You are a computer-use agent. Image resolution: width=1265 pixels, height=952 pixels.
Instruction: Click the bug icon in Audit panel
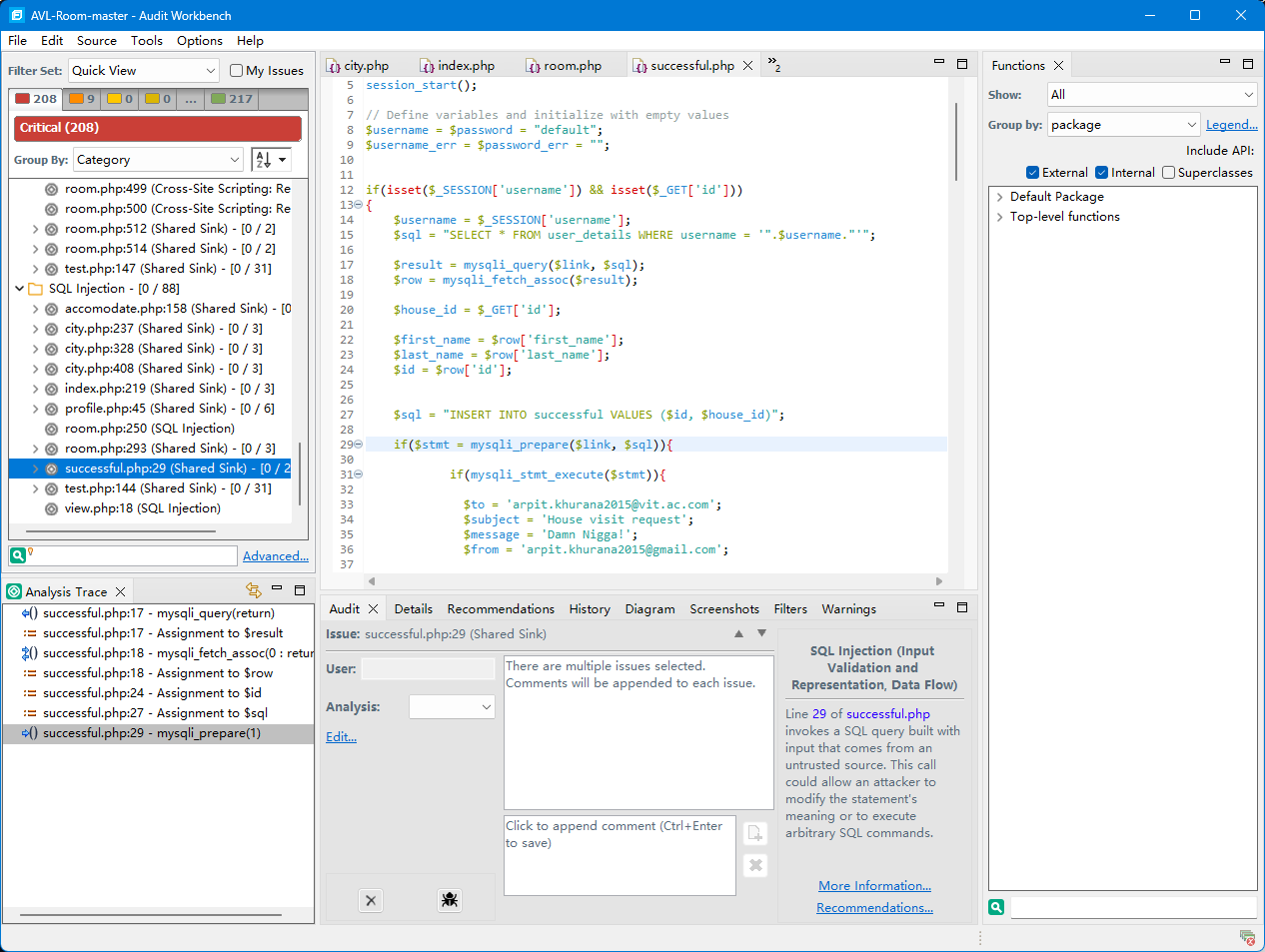[x=450, y=900]
